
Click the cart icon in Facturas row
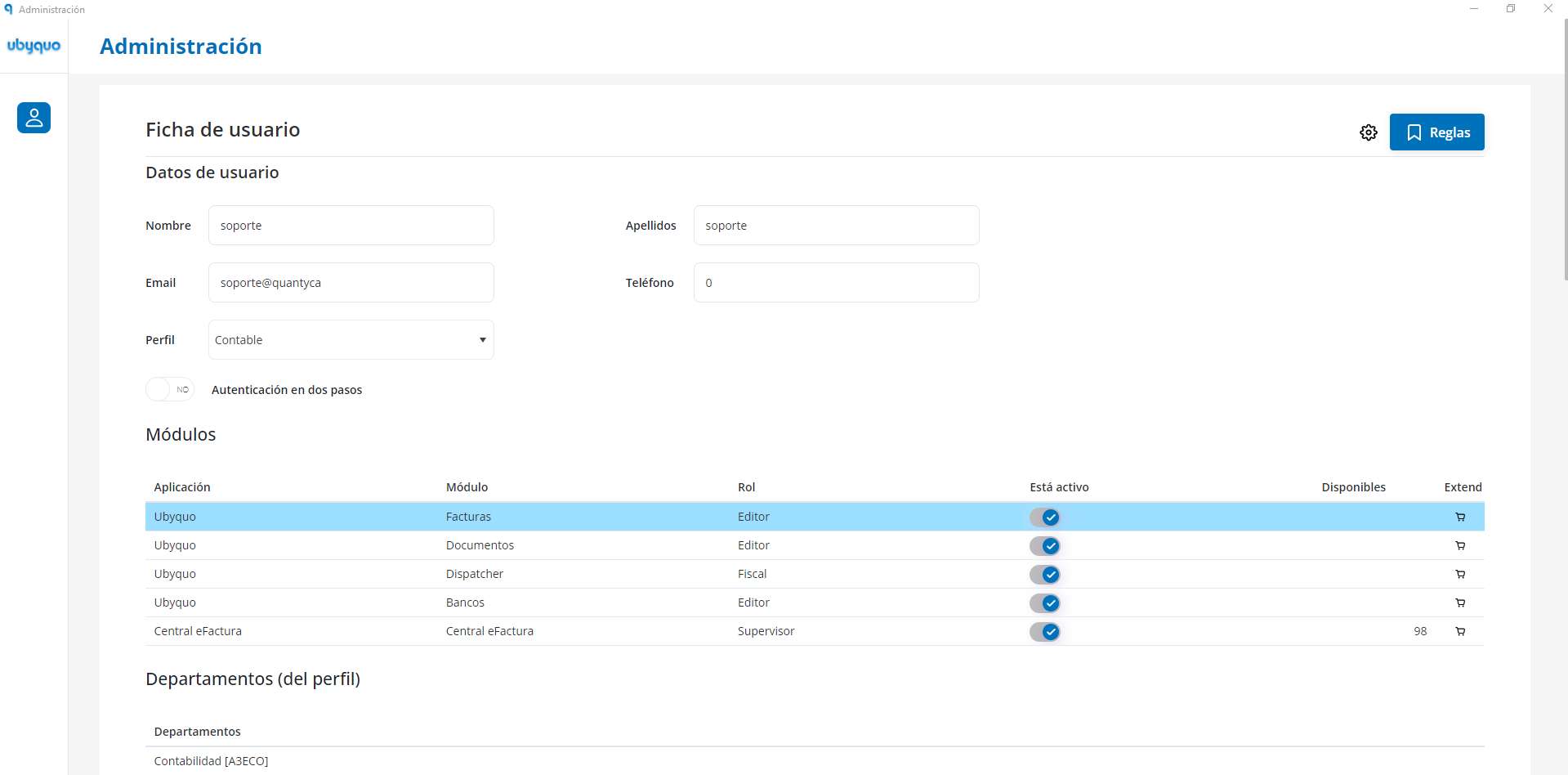click(x=1460, y=517)
